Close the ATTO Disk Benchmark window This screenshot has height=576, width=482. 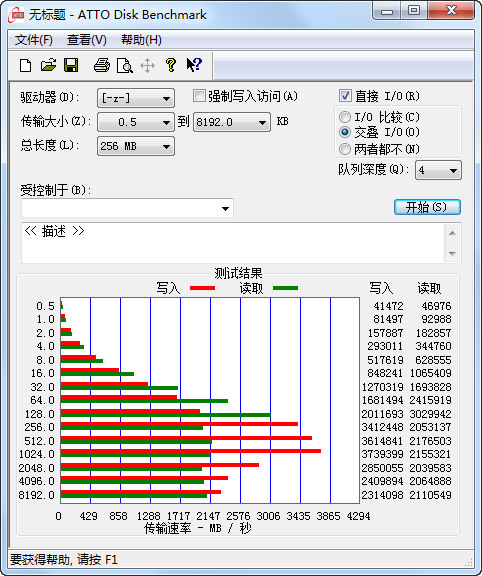coord(451,11)
